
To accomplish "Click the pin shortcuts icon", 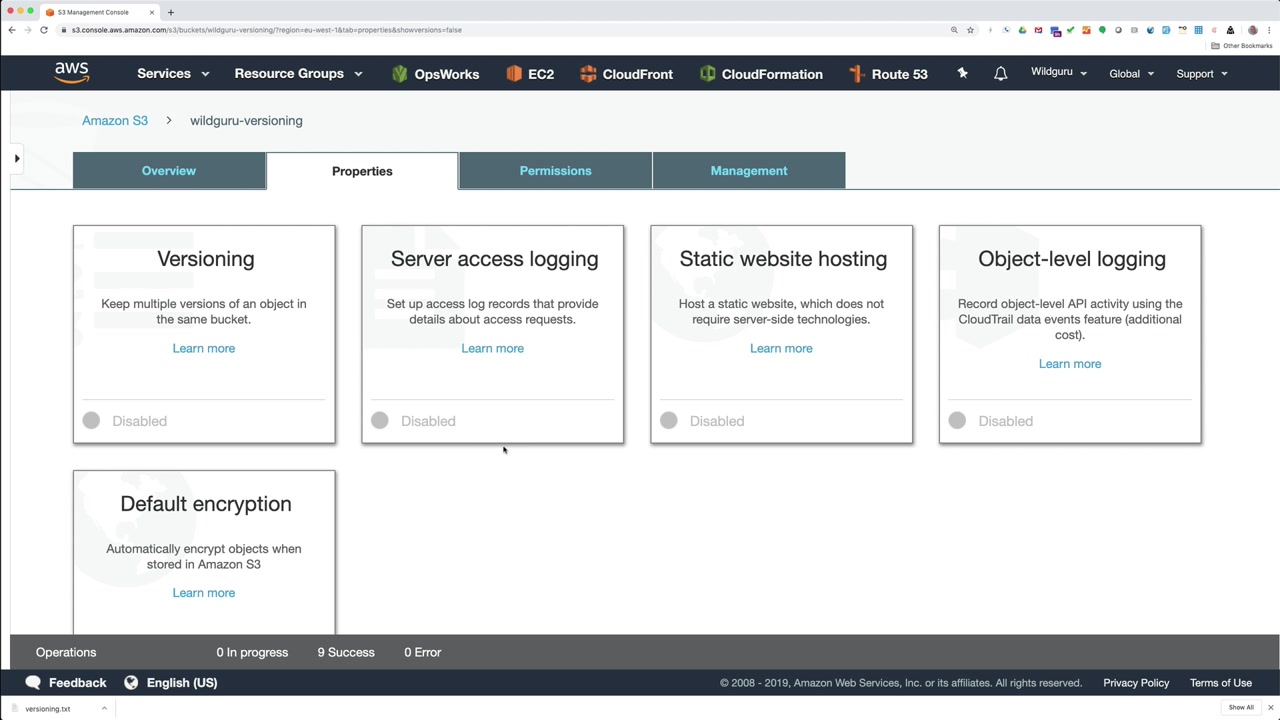I will 962,74.
